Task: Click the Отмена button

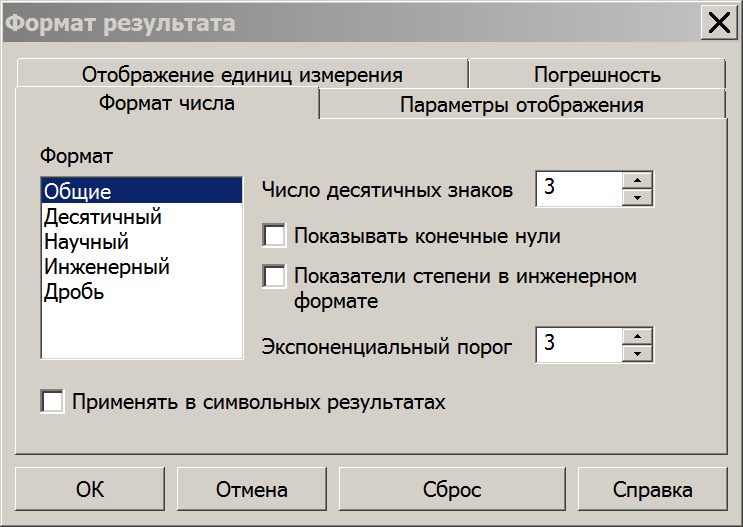Action: (252, 489)
